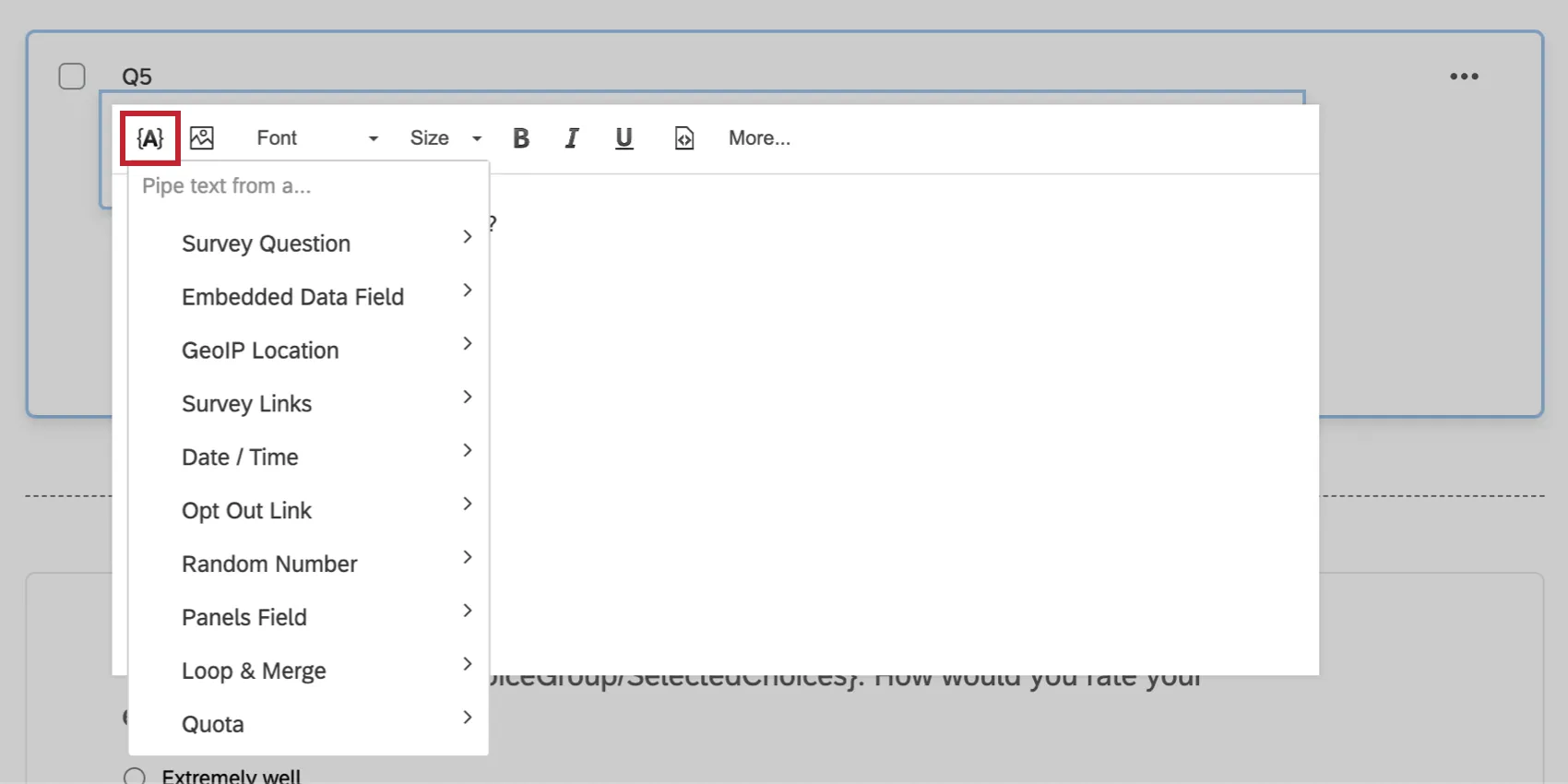Expand the Survey Question submenu arrow
The image size is (1568, 784).
[468, 237]
